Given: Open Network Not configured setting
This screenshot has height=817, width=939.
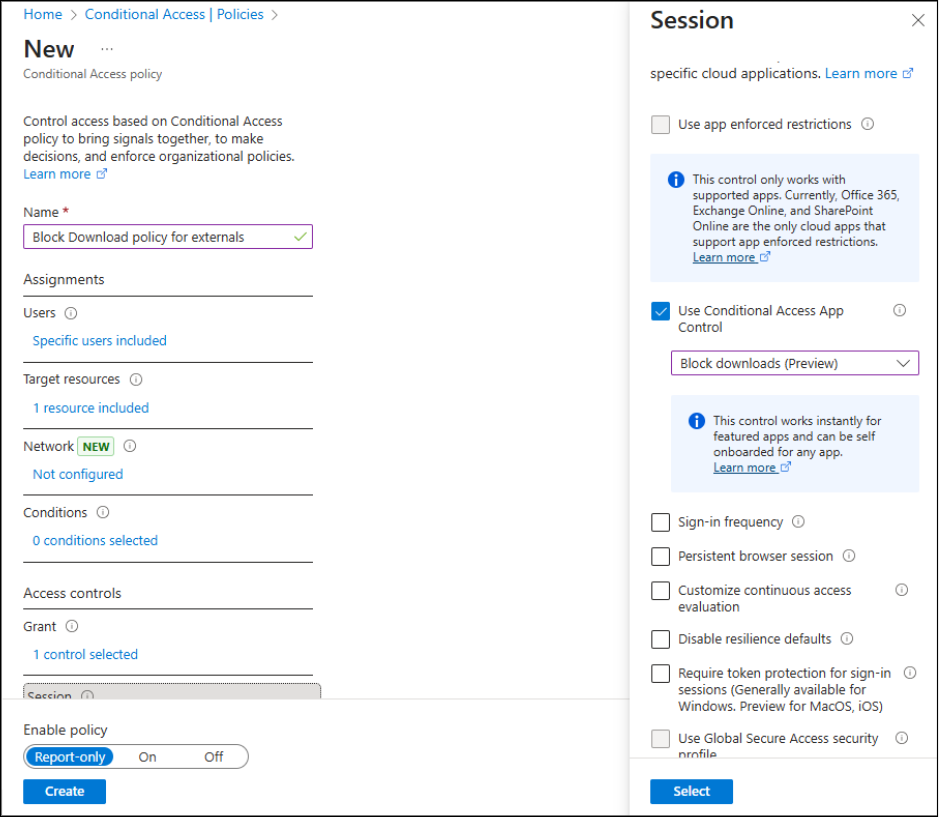Looking at the screenshot, I should pos(78,474).
